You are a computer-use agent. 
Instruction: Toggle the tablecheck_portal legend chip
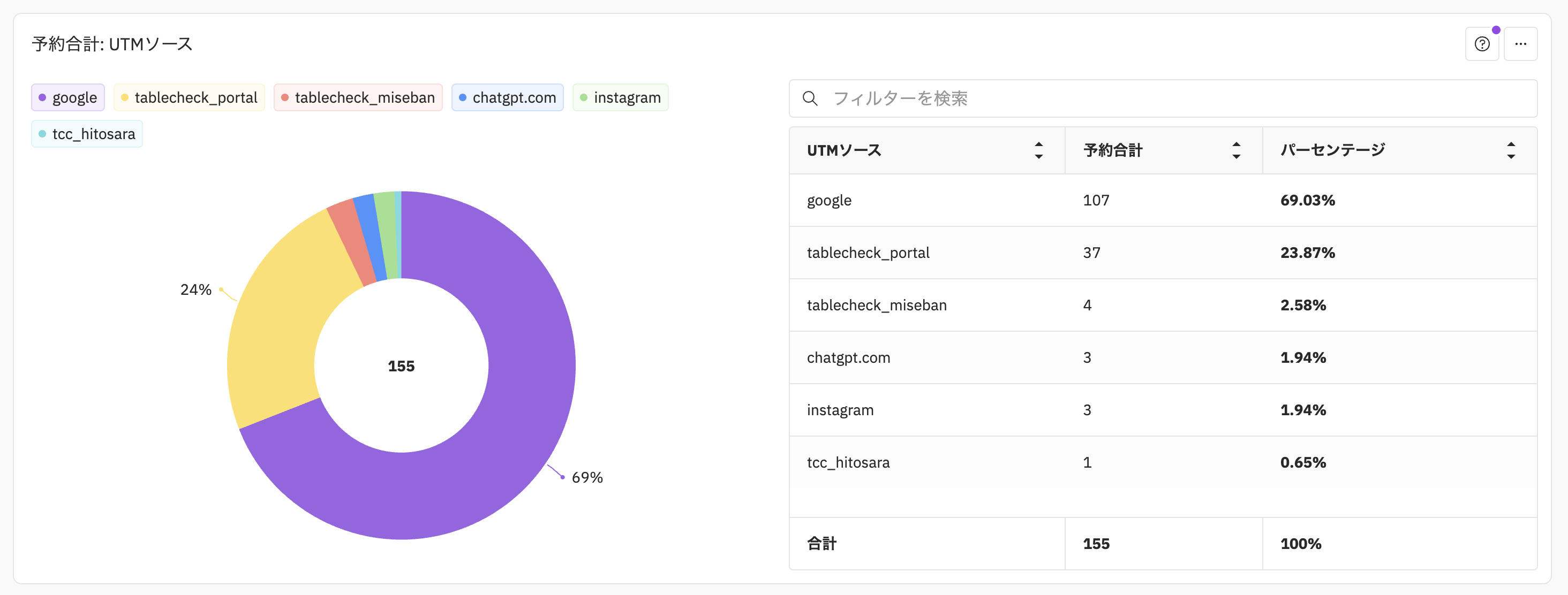tap(189, 97)
